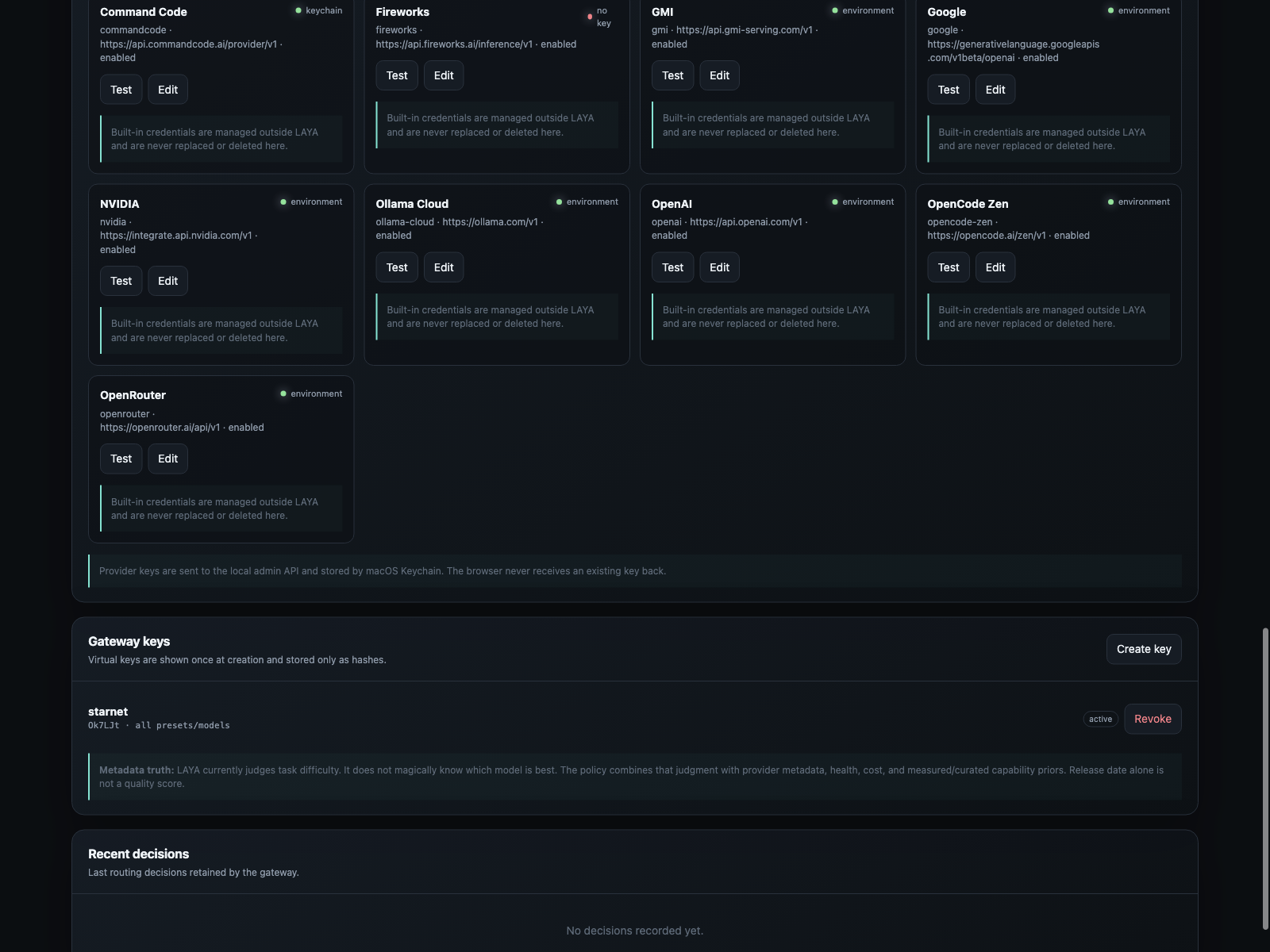Click the opencode.ai/zen/v1 URL text

pos(987,236)
